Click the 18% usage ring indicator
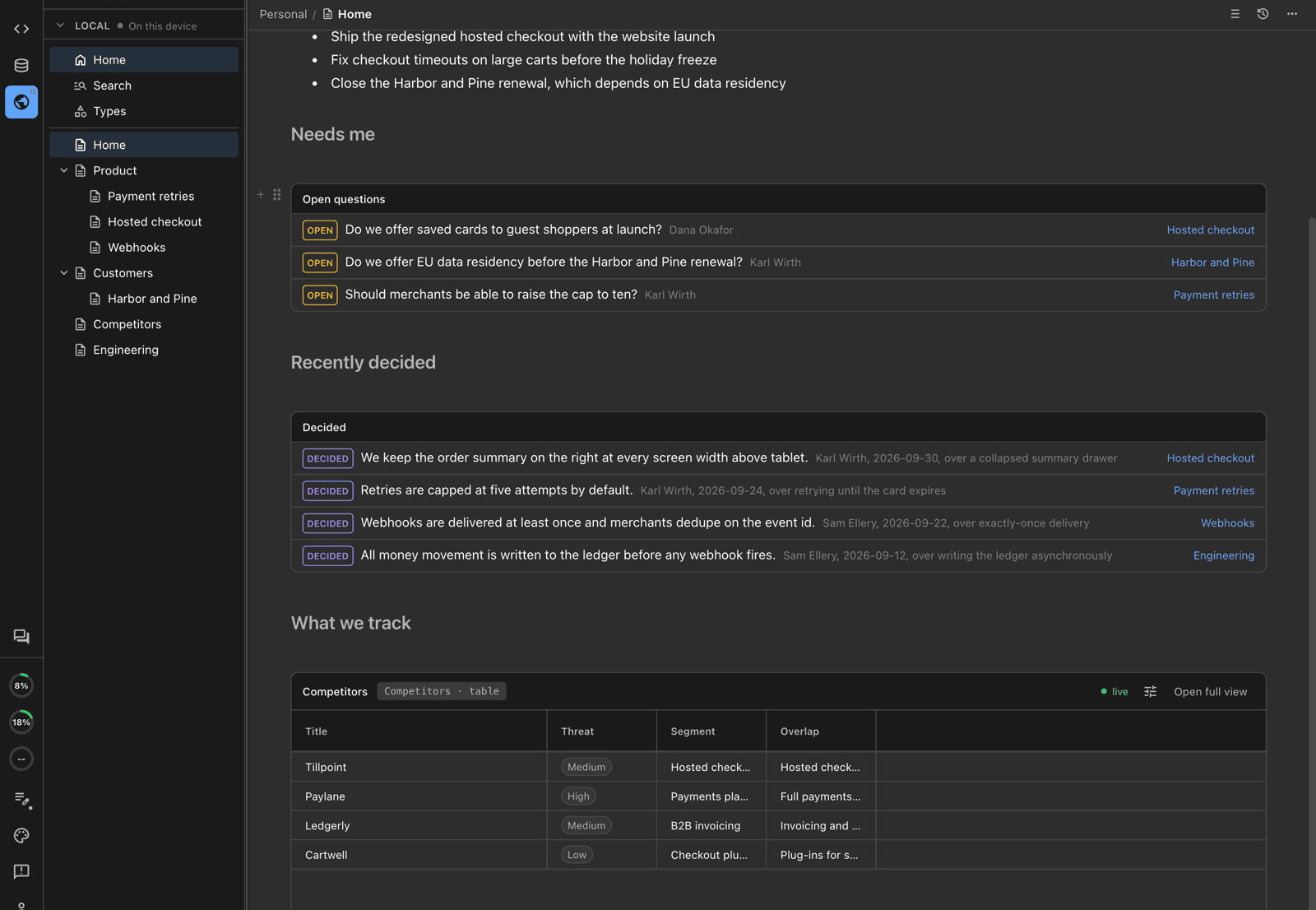 point(21,722)
